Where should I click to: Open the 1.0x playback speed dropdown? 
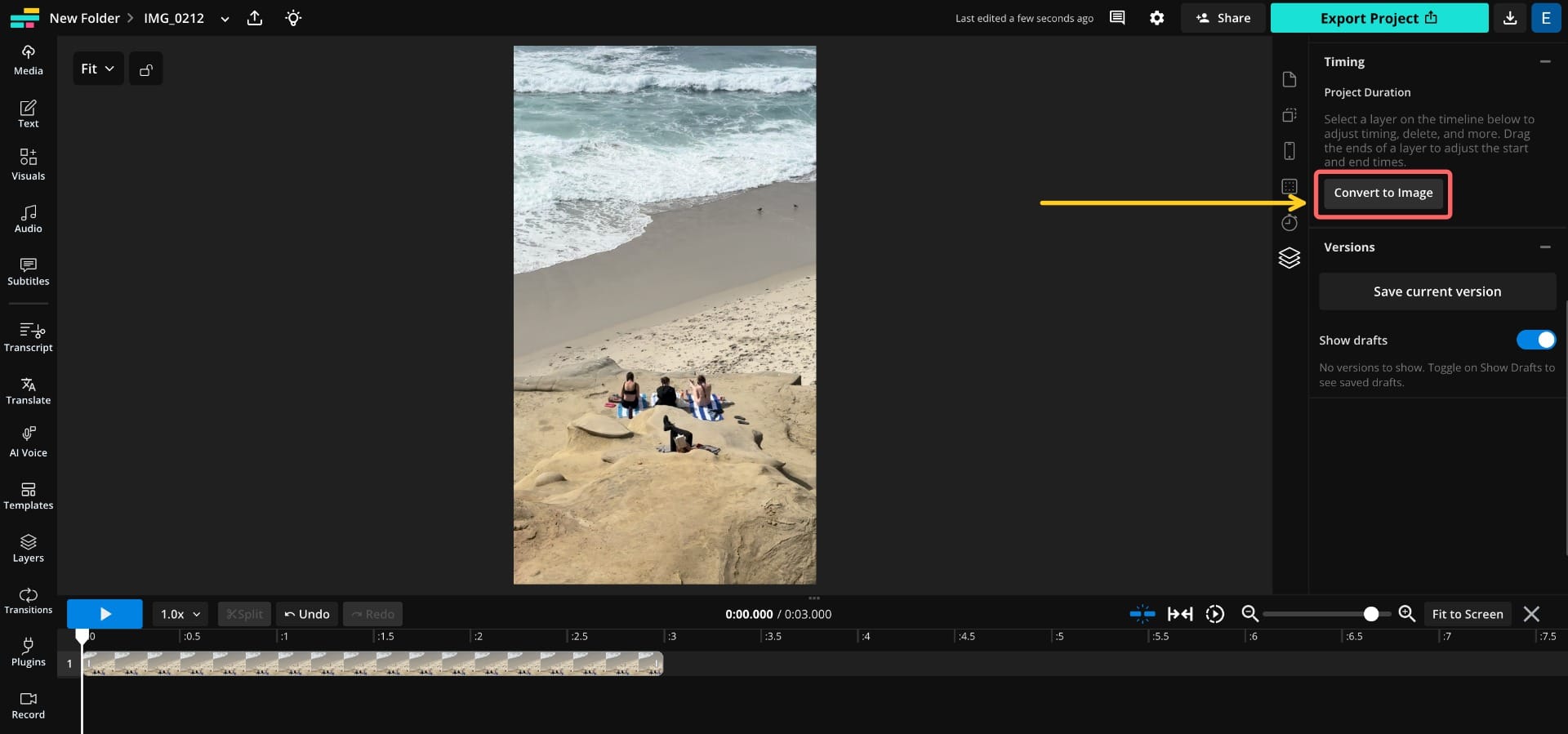pos(180,614)
